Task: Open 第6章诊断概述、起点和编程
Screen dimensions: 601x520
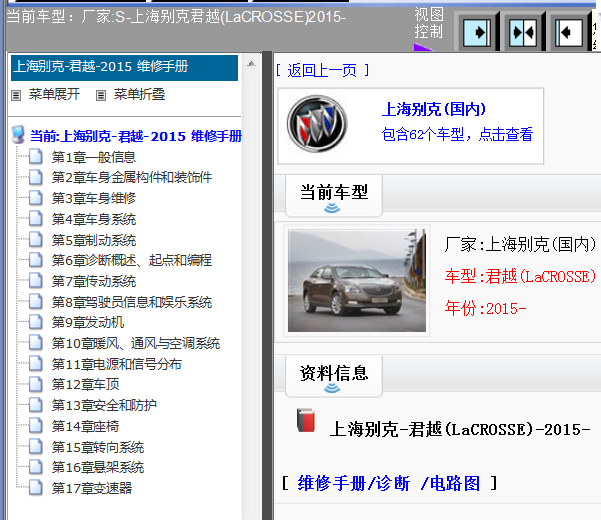Action: [132, 260]
